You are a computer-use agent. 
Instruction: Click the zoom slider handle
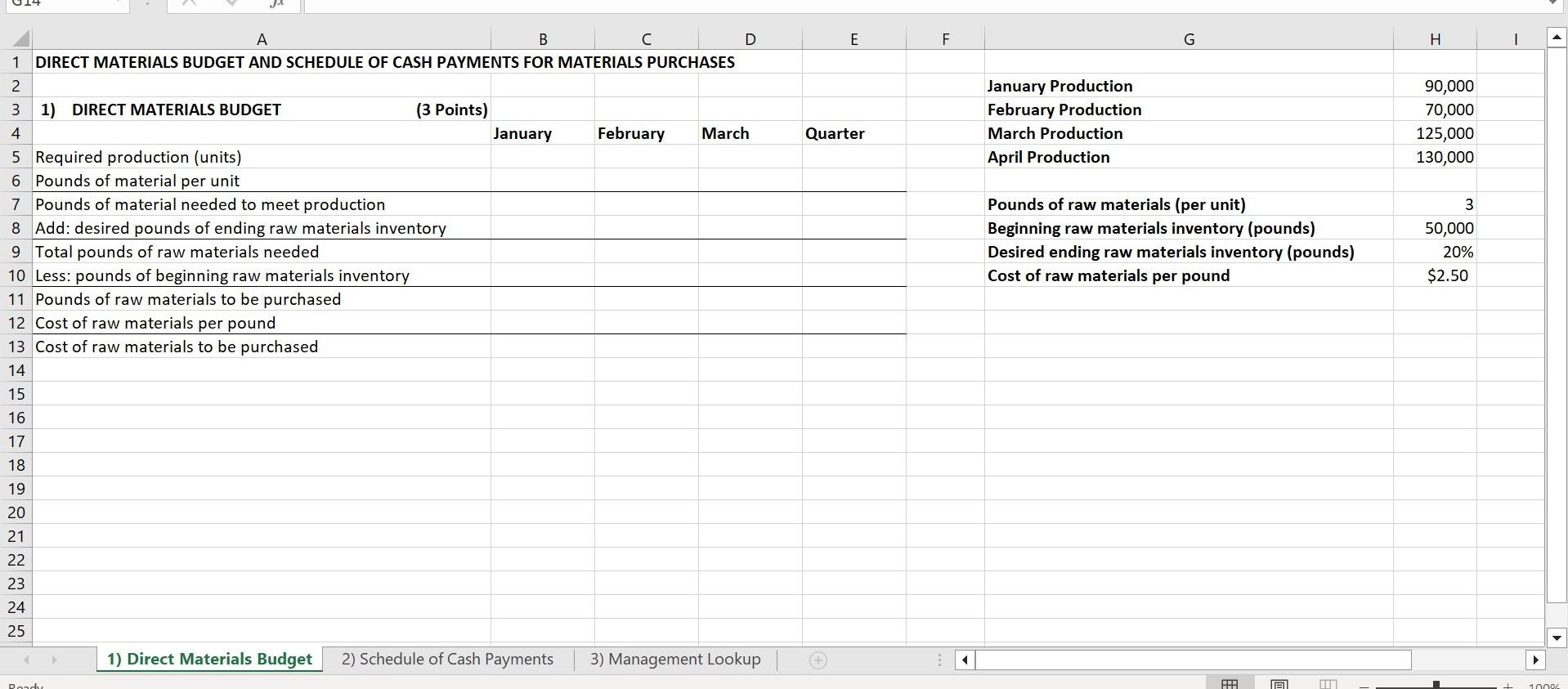click(1436, 685)
